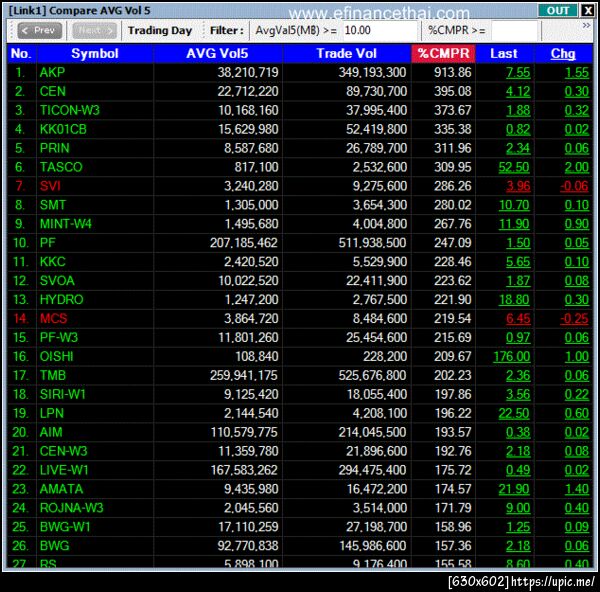Click the Prev navigation button
The height and width of the screenshot is (592, 600).
39,30
